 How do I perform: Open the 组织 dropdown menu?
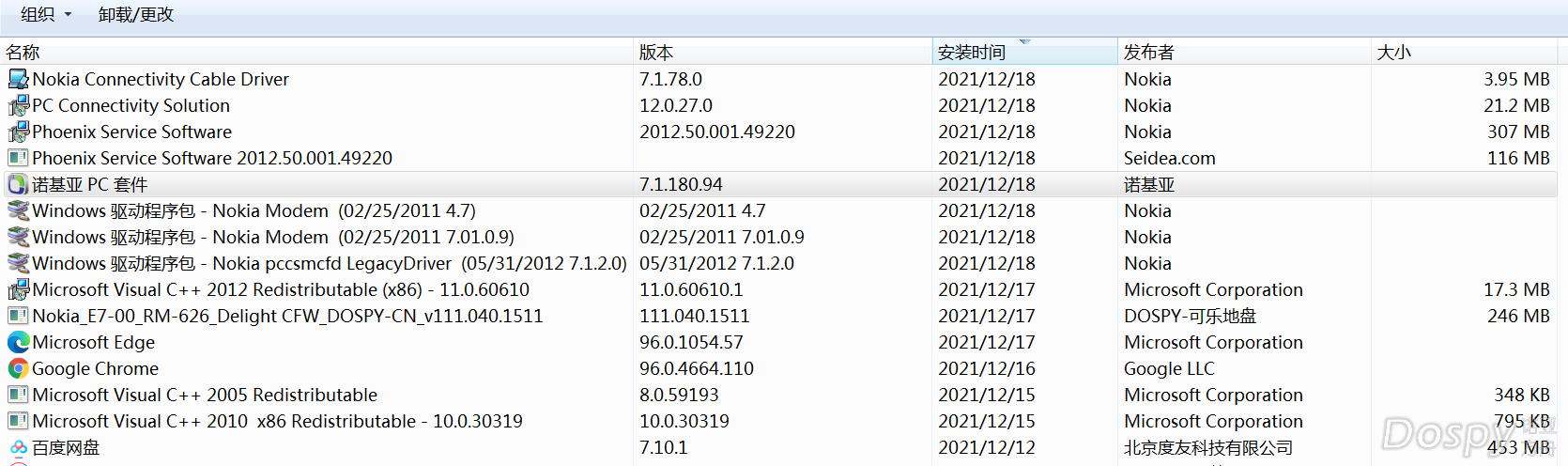point(46,14)
